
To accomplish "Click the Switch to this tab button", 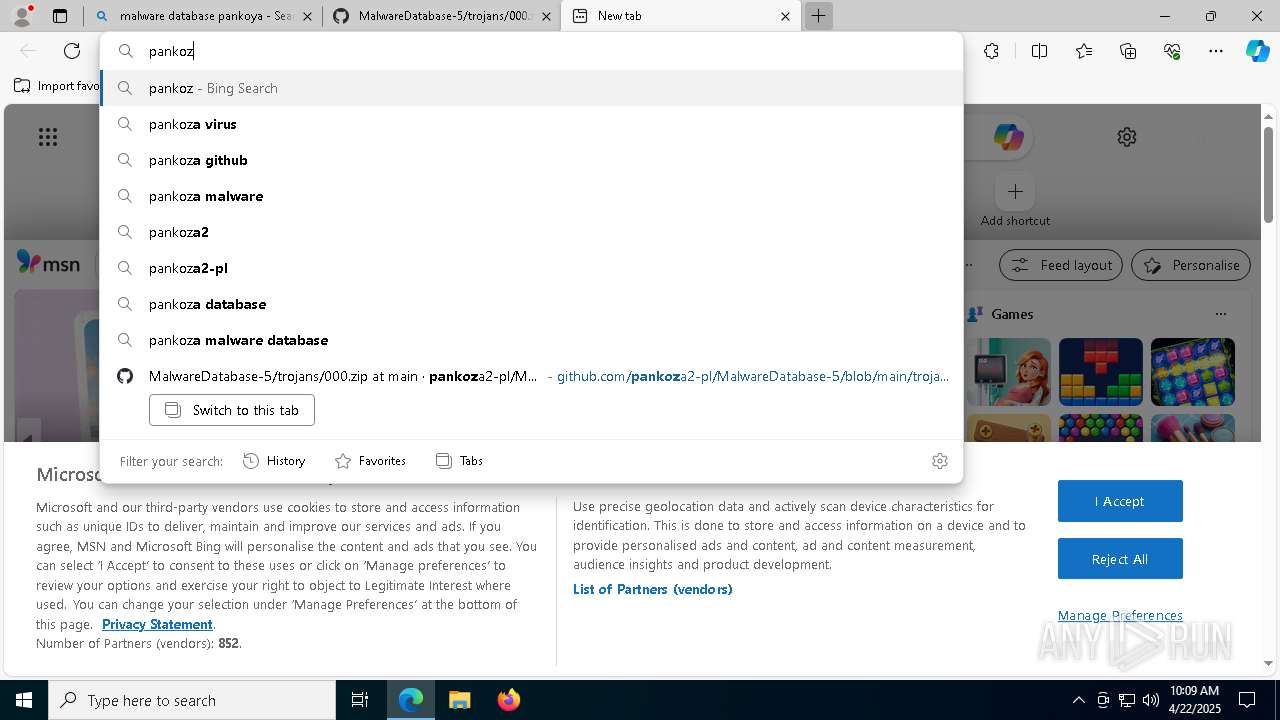I will 232,410.
